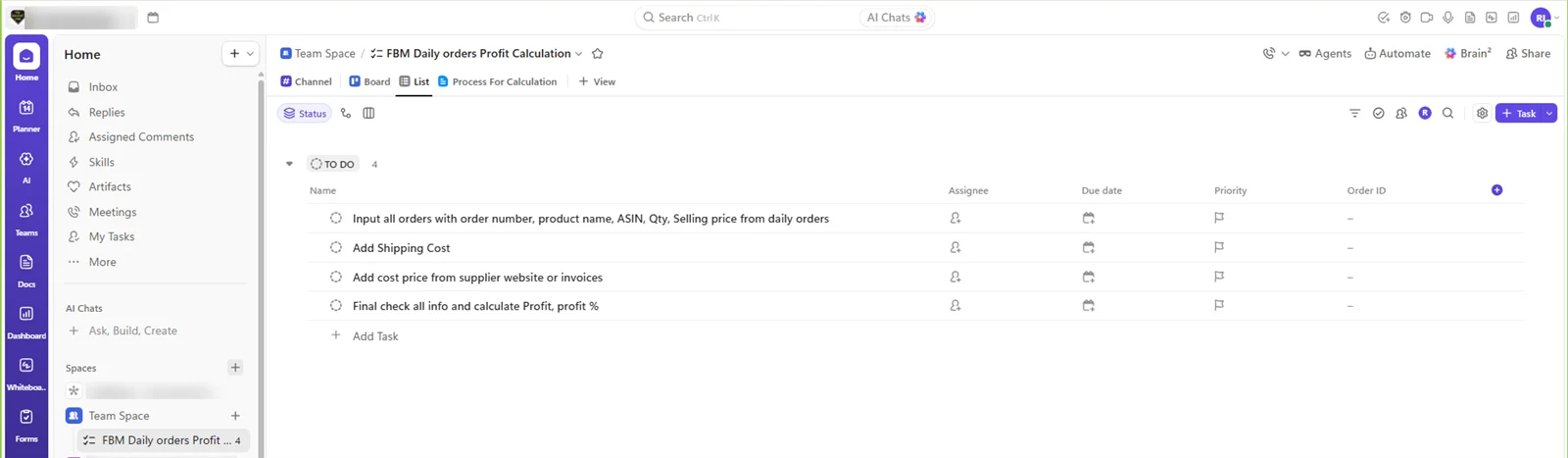Click the list search magnifier icon
The width and height of the screenshot is (1568, 458).
(x=1447, y=114)
